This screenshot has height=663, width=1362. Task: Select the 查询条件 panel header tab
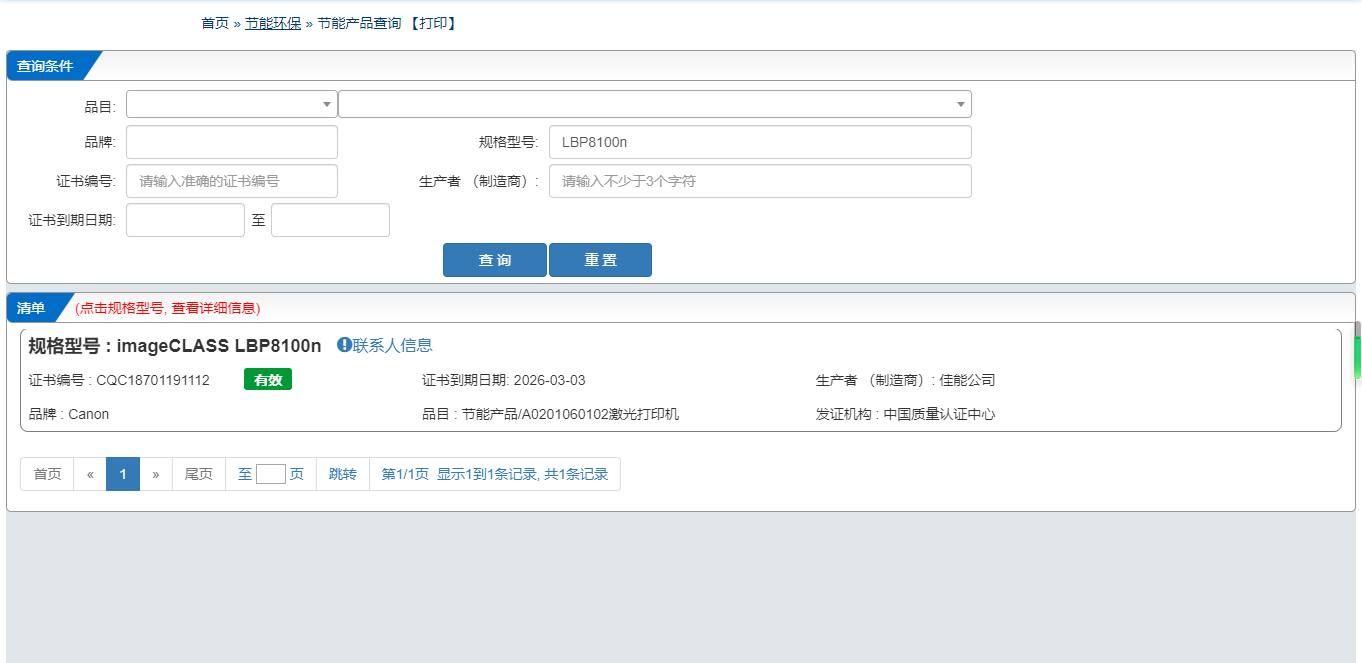pos(47,66)
